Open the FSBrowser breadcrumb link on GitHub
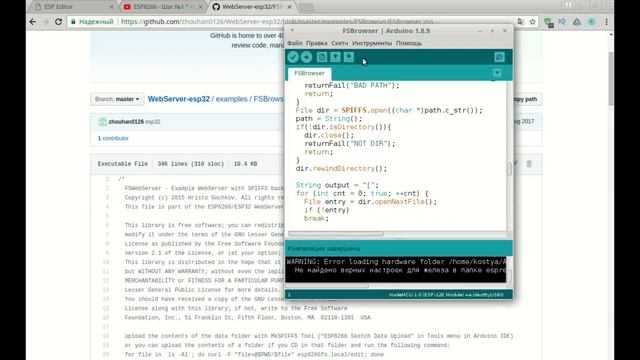 coord(268,99)
